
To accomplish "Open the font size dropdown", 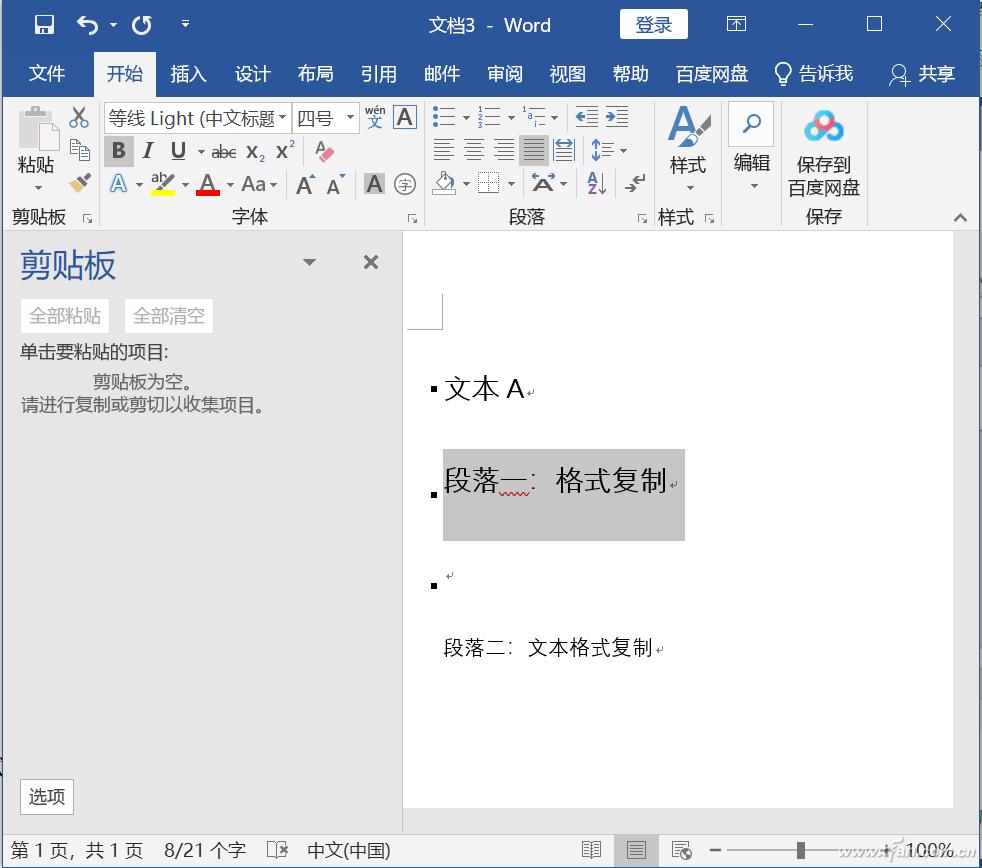I will point(350,117).
